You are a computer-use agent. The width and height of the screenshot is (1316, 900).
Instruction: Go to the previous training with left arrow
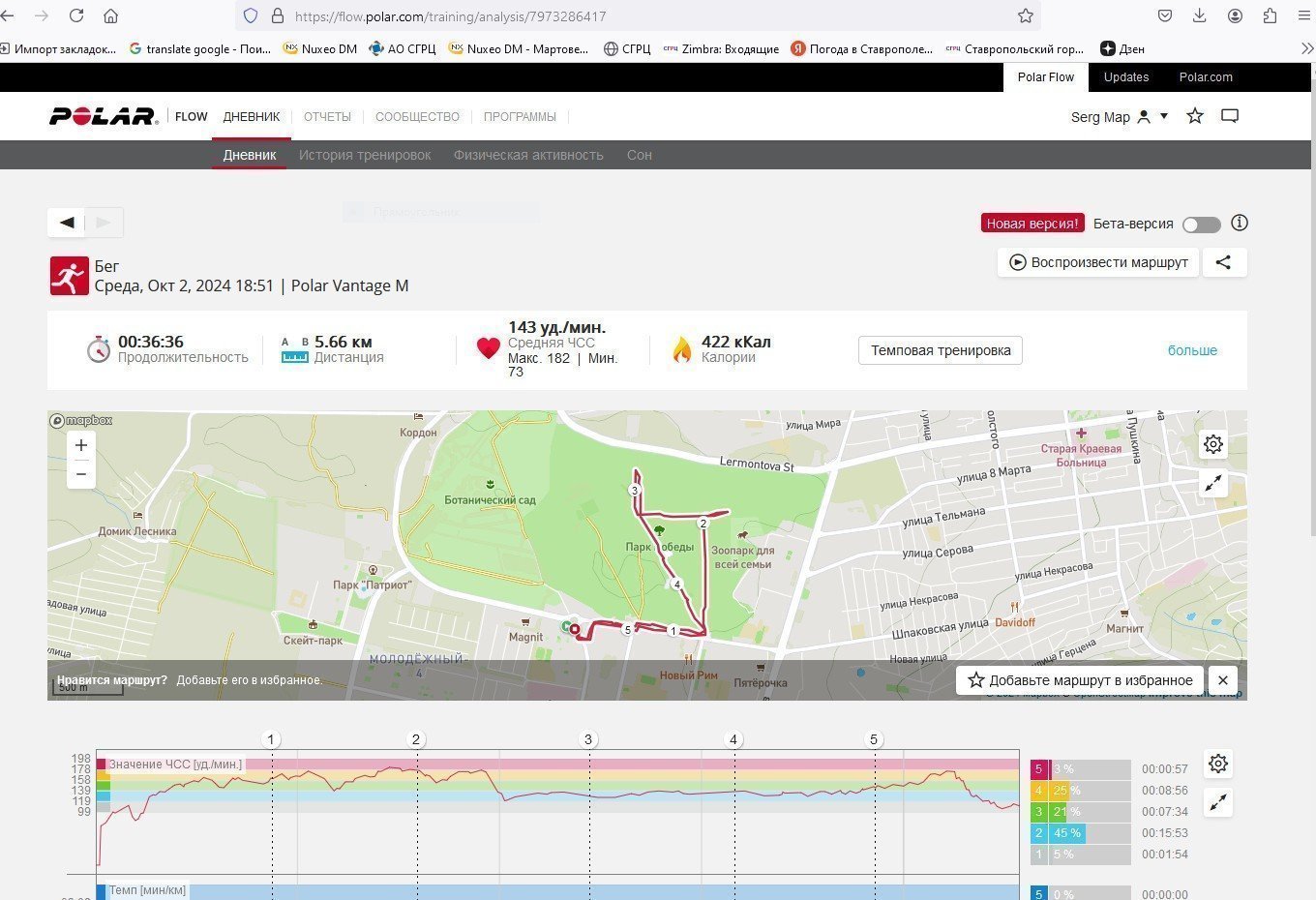click(x=67, y=222)
